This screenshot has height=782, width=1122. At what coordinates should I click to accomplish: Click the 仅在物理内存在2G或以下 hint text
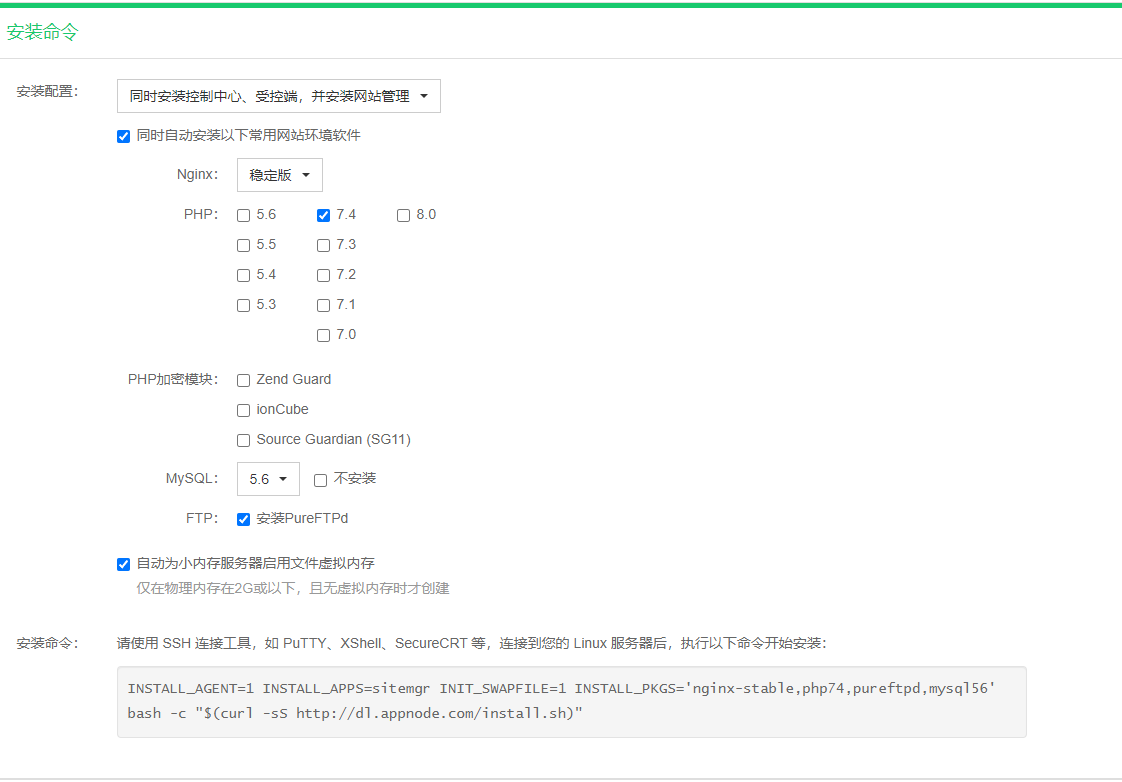tap(293, 588)
